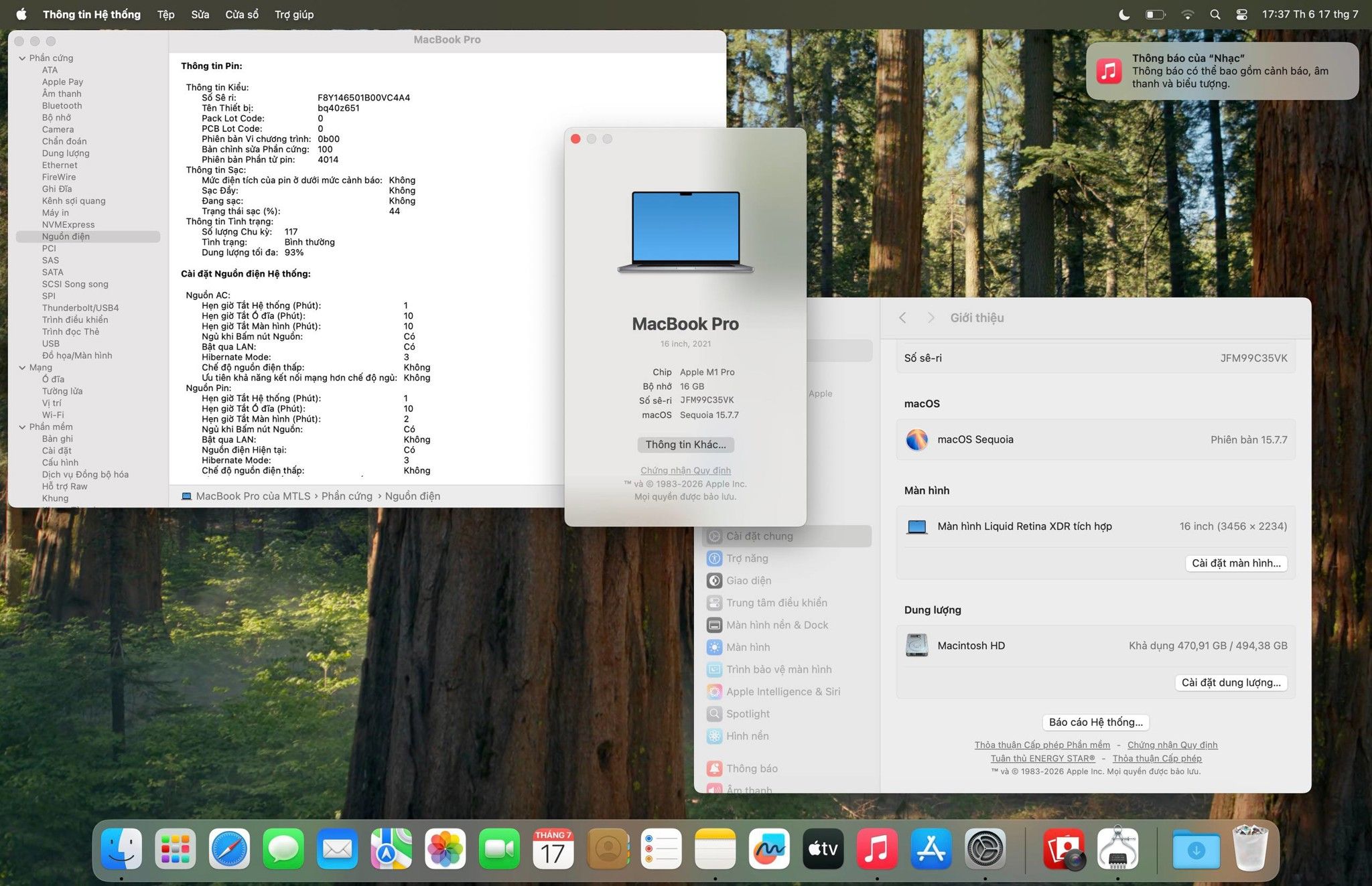Go forward using the Giới thiệu forward chevron
This screenshot has height=886, width=1372.
[x=931, y=317]
